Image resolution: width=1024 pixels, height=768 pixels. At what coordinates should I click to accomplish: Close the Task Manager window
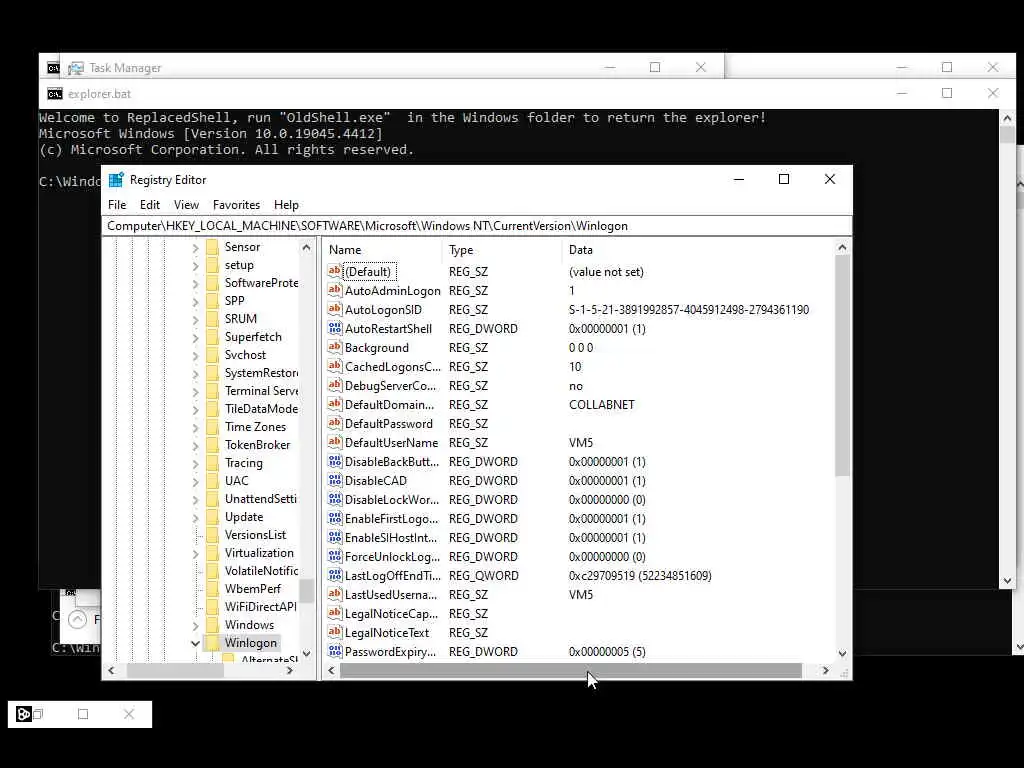click(x=701, y=67)
